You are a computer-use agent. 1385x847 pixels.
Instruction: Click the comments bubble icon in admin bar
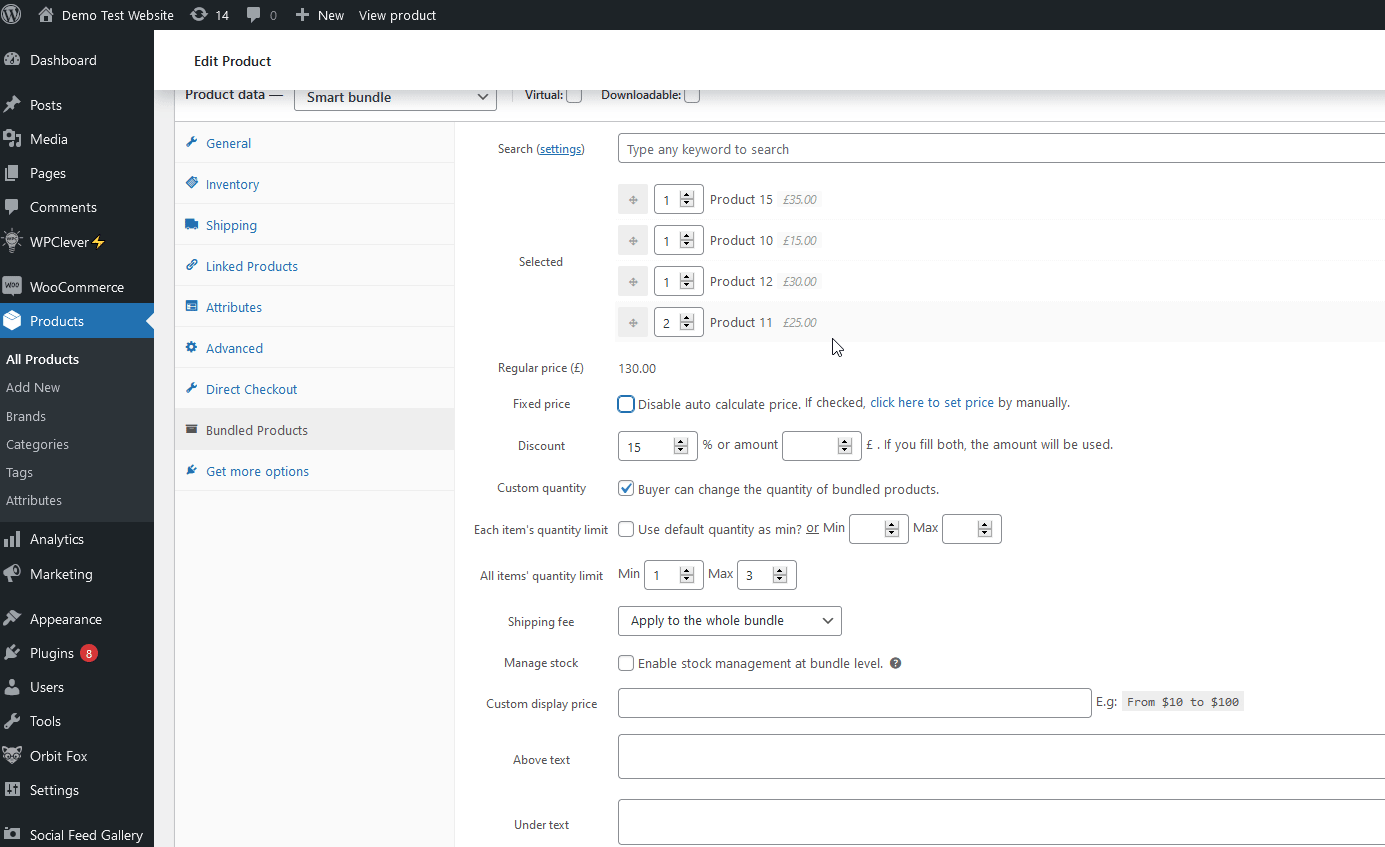click(254, 15)
